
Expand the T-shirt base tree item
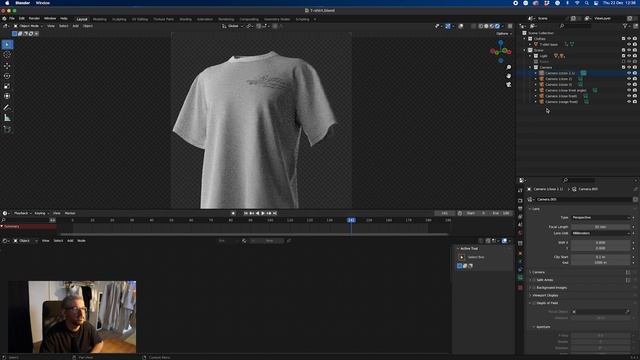click(530, 44)
